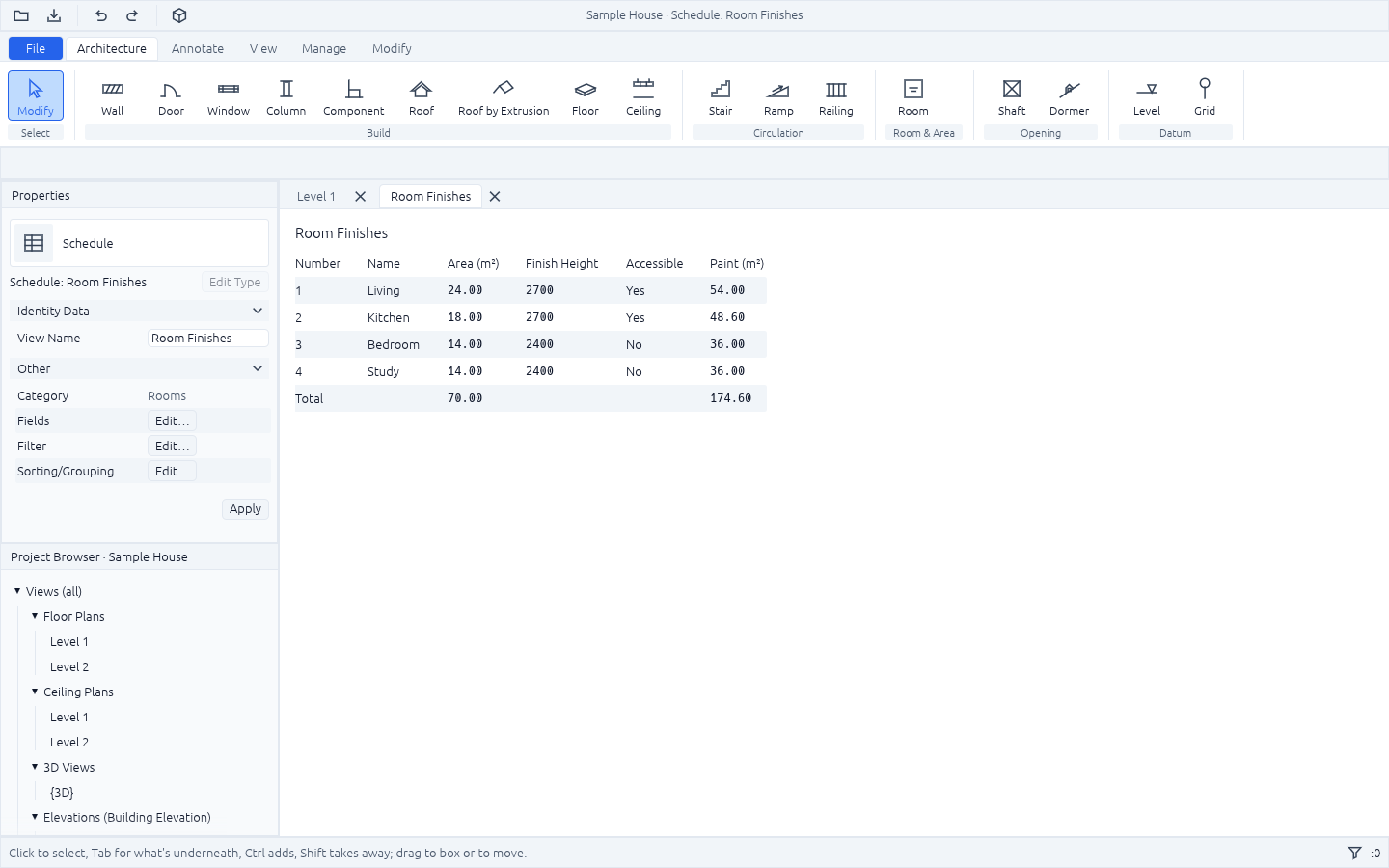Click the Edit Type button
The width and height of the screenshot is (1389, 868).
point(234,283)
